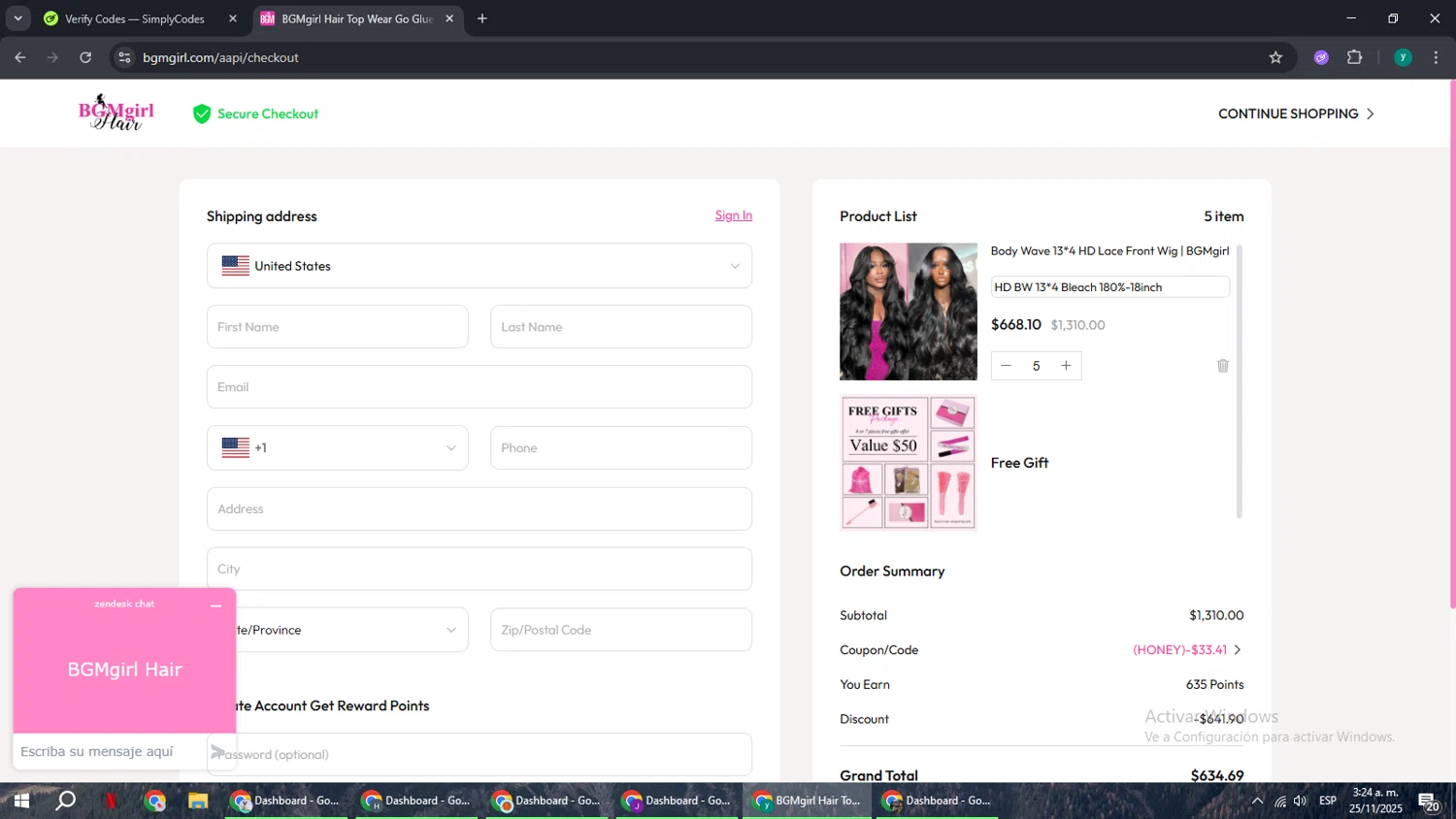This screenshot has width=1456, height=819.
Task: Click the Zip/Postal Code field
Action: click(621, 630)
